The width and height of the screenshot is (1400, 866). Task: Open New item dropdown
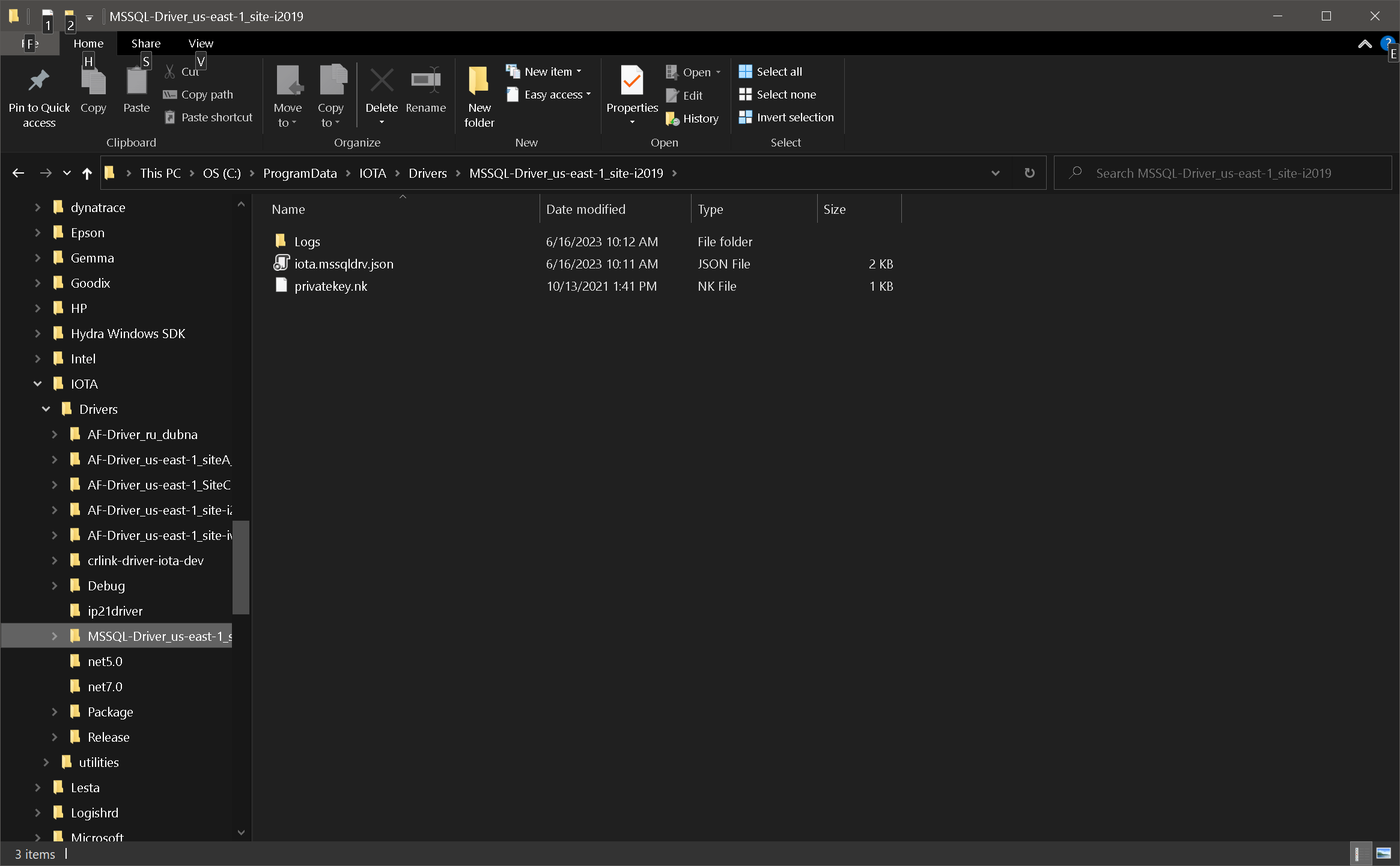tap(544, 71)
